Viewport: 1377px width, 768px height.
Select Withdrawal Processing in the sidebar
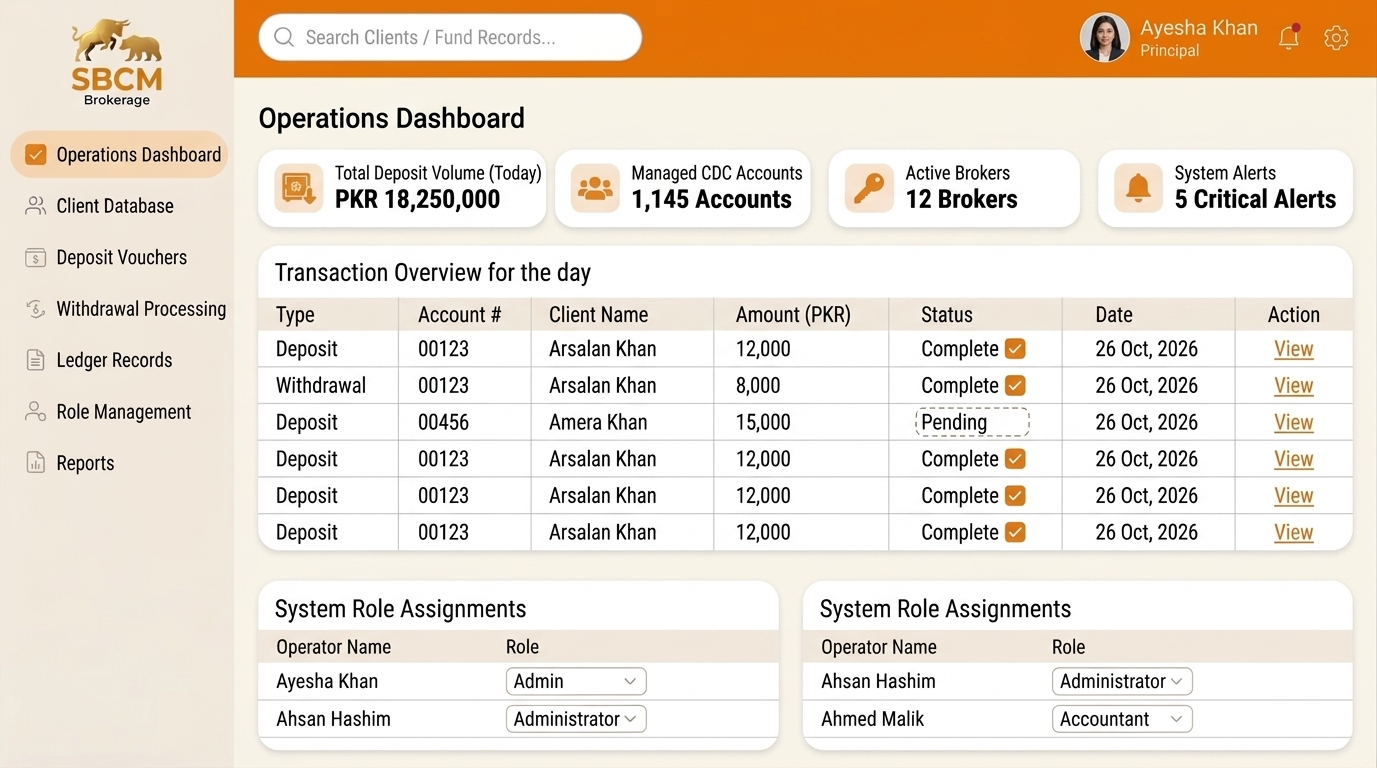(x=141, y=309)
